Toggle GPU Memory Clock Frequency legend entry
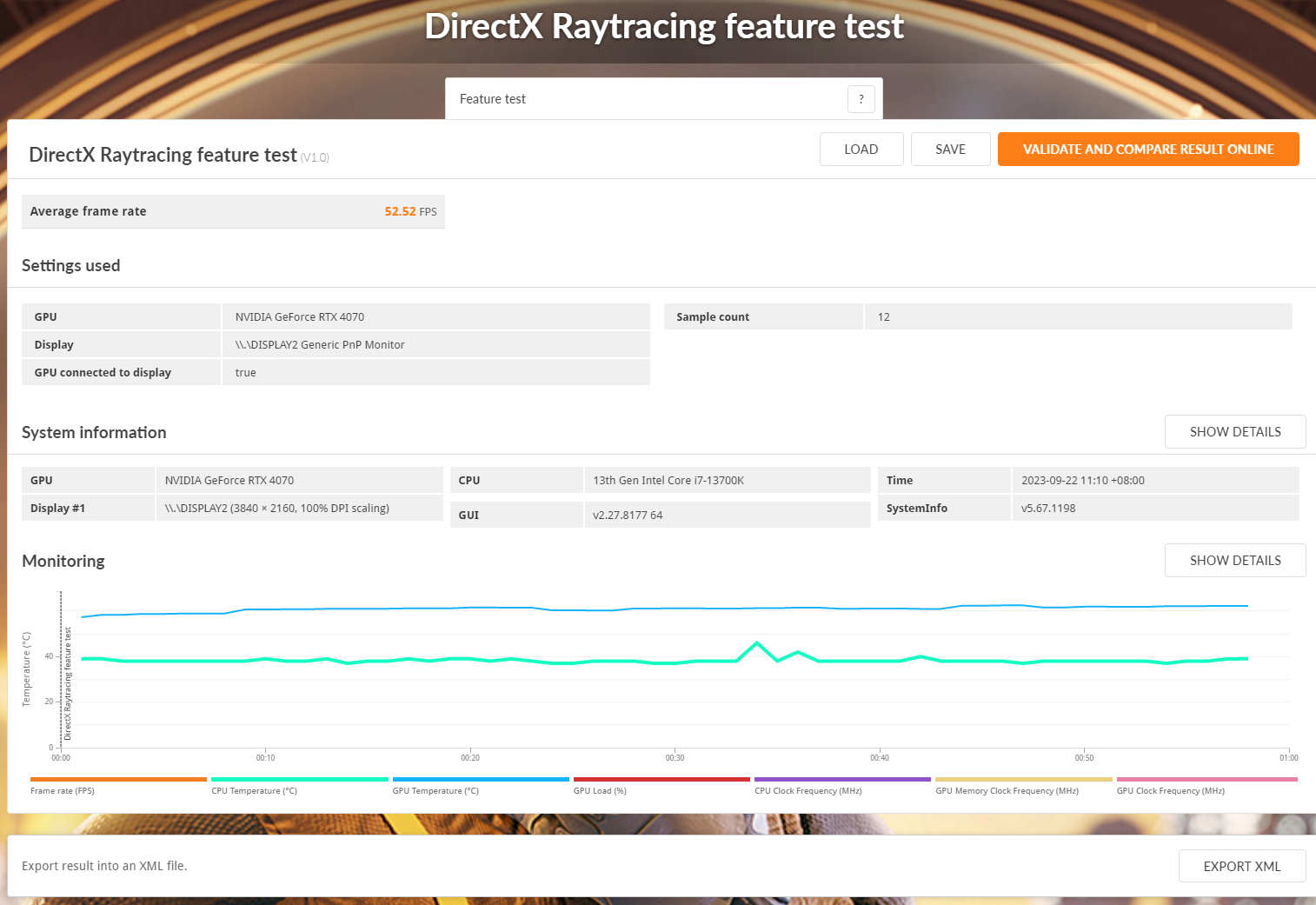This screenshot has height=905, width=1316. (1024, 785)
